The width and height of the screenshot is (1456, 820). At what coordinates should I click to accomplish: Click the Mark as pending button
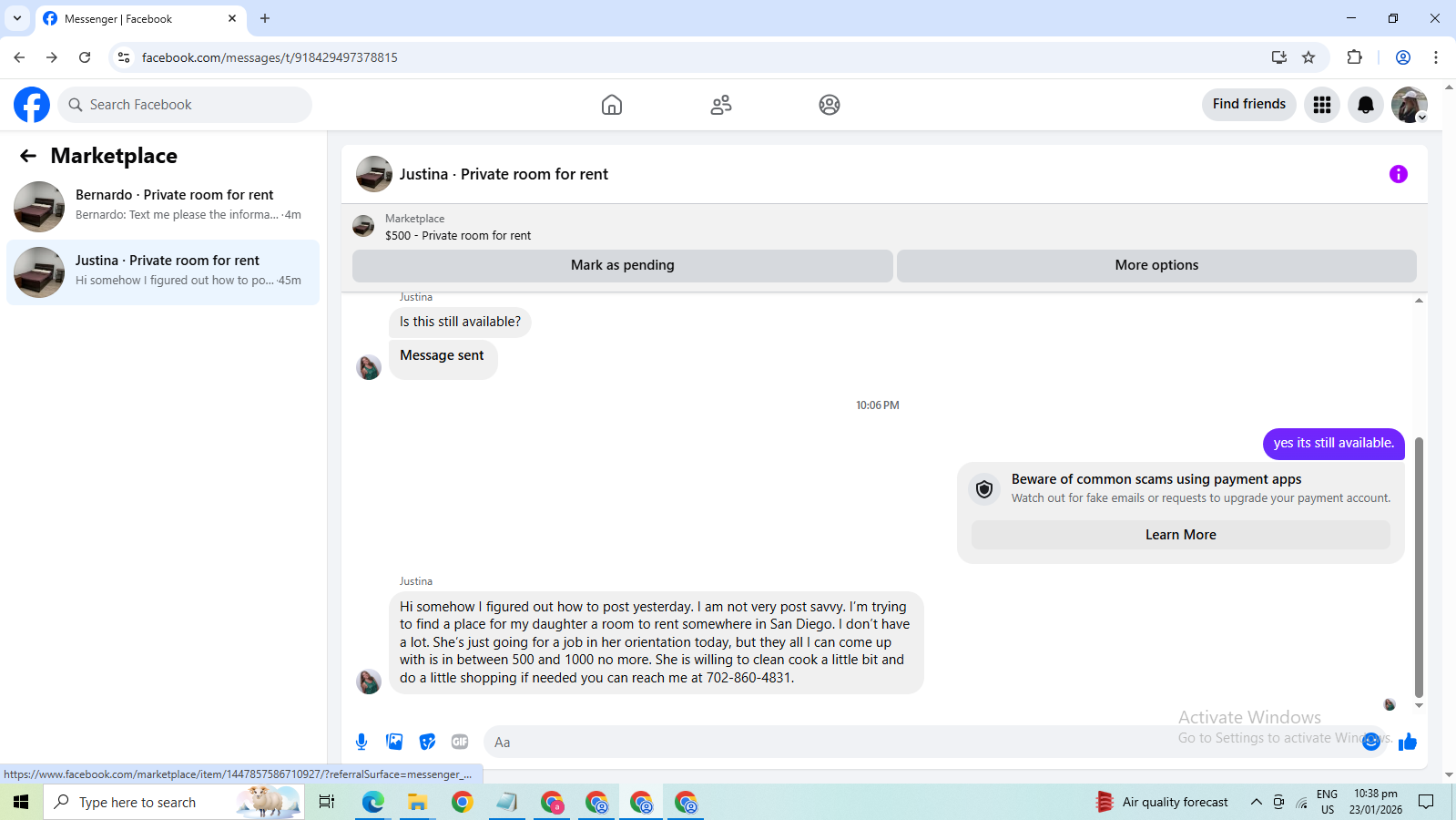(623, 265)
